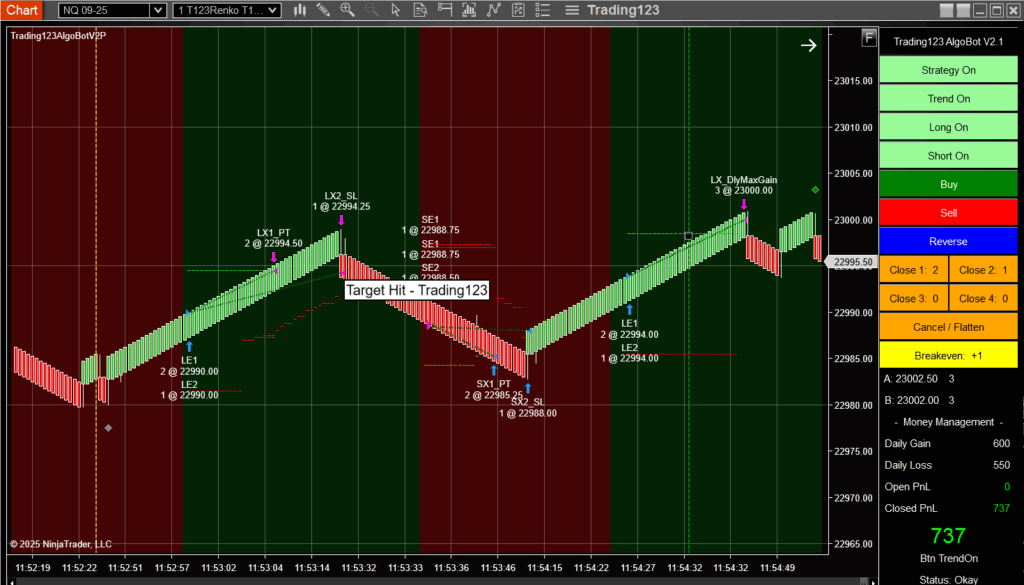Click the Daily Loss value 550
This screenshot has width=1024, height=585.
[x=1001, y=466]
